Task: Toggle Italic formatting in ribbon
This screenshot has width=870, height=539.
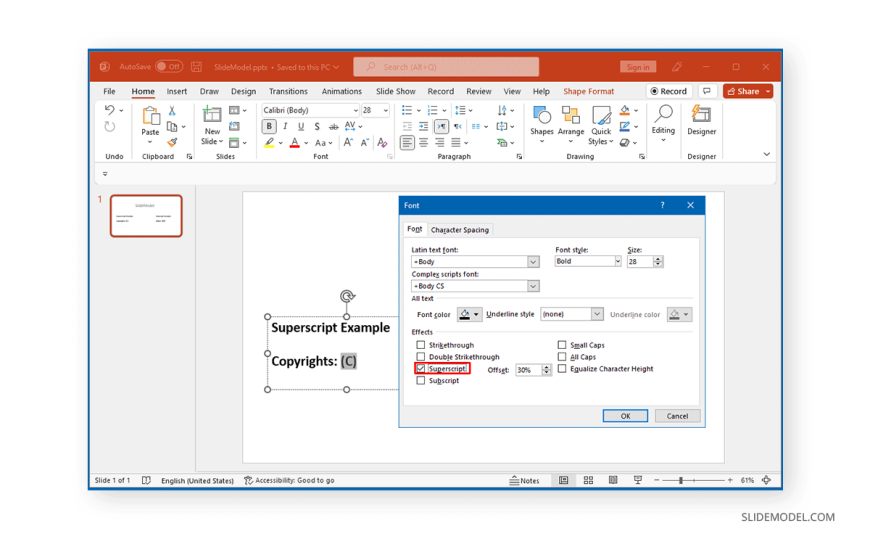Action: [x=285, y=127]
